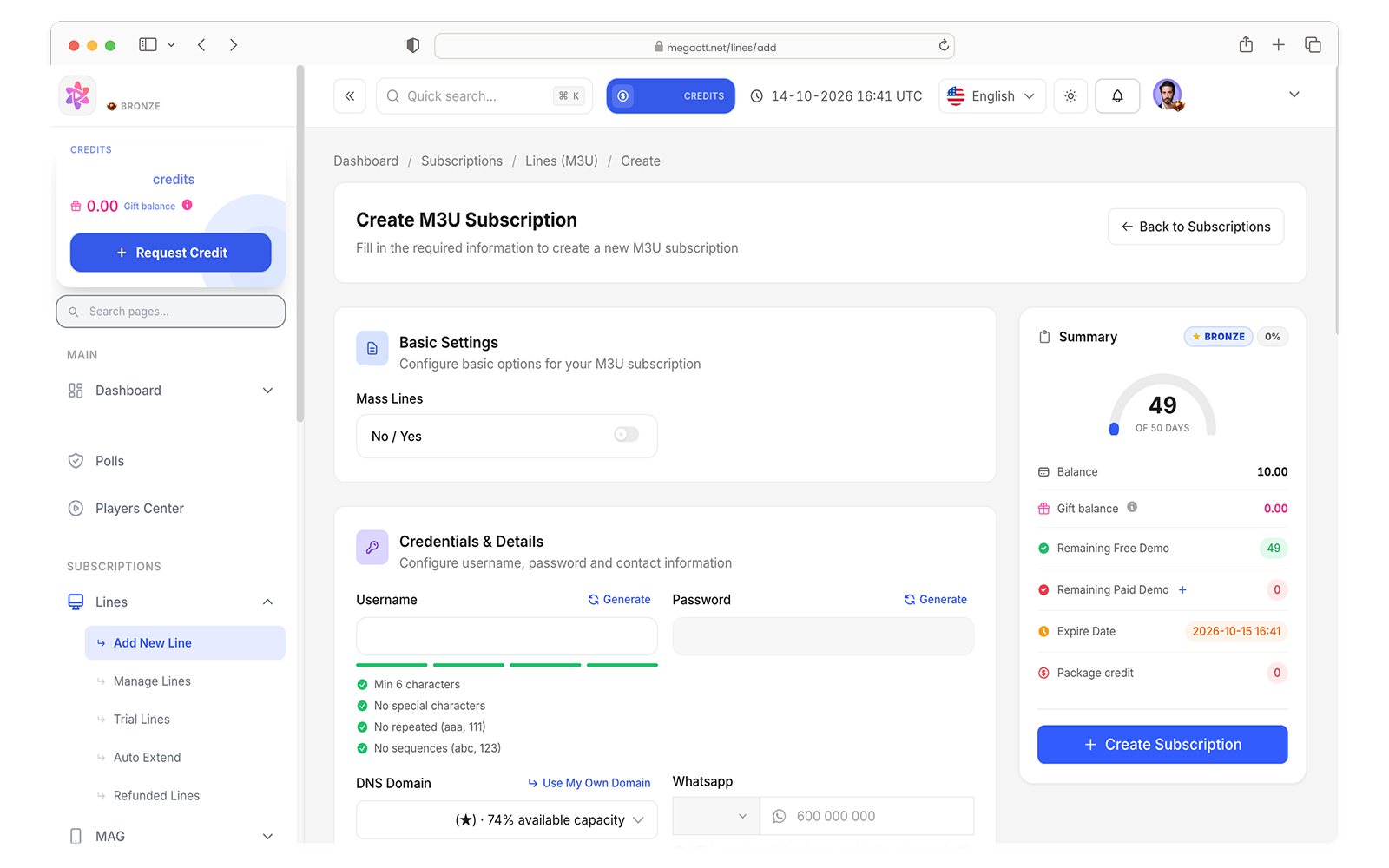Image resolution: width=1389 pixels, height=868 pixels.
Task: Click into the Username input field
Action: (x=507, y=636)
